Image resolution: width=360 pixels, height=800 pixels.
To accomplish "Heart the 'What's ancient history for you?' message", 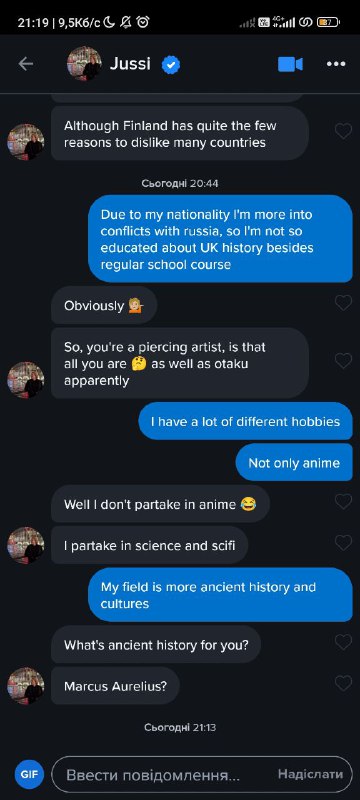I will [x=343, y=642].
